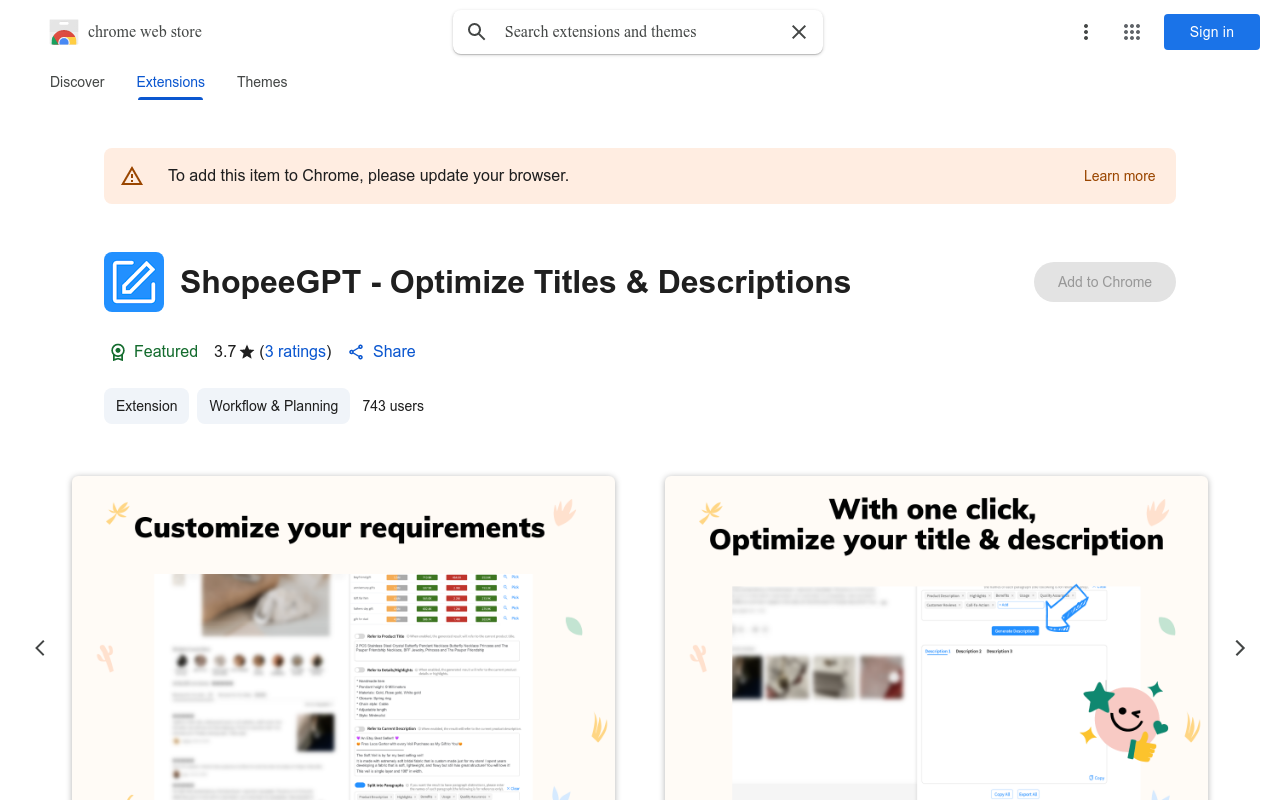Open the Customize your requirements screenshot
This screenshot has height=800, width=1280.
(x=343, y=638)
